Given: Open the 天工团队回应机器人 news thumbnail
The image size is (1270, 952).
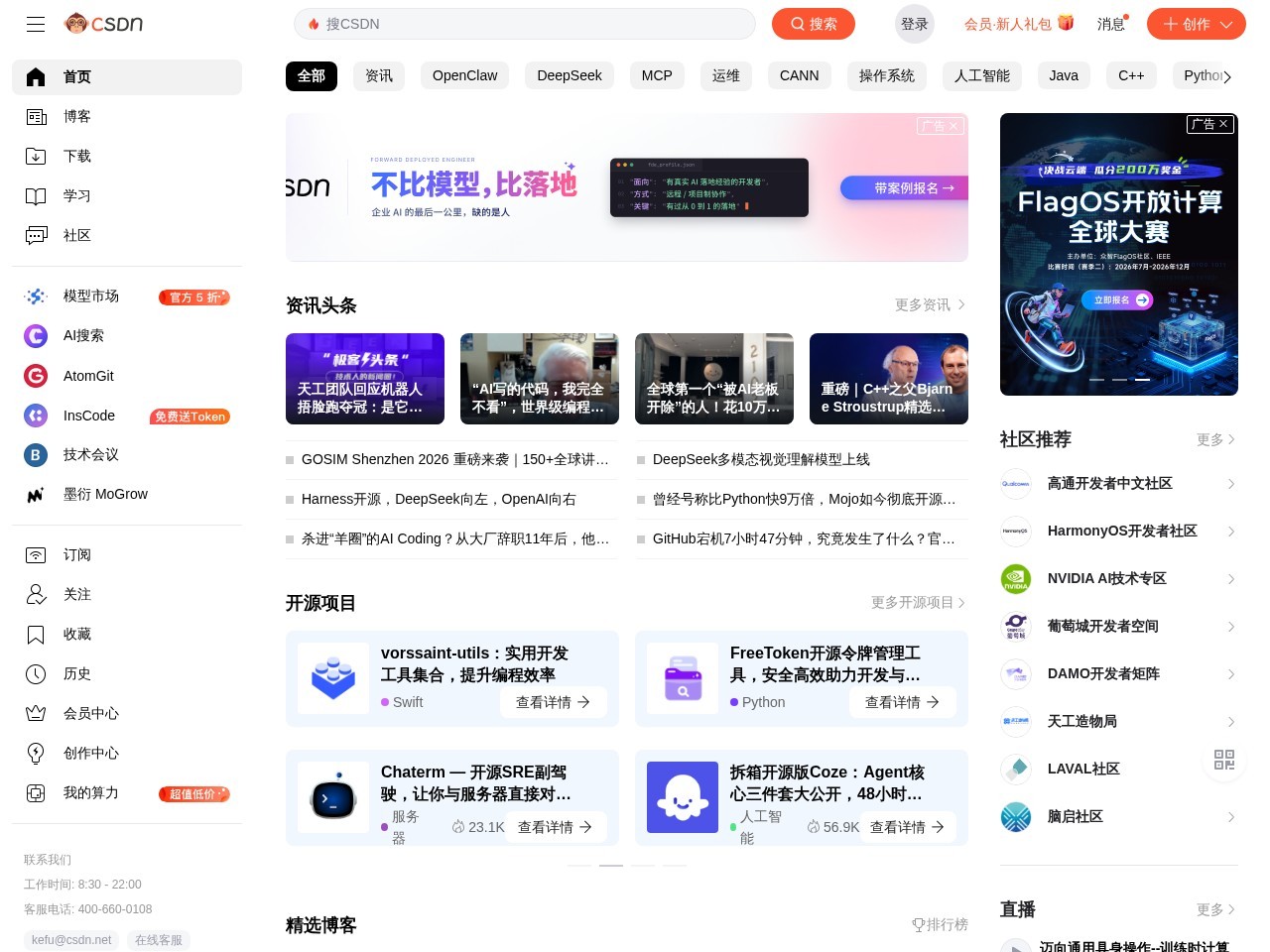Looking at the screenshot, I should [365, 379].
